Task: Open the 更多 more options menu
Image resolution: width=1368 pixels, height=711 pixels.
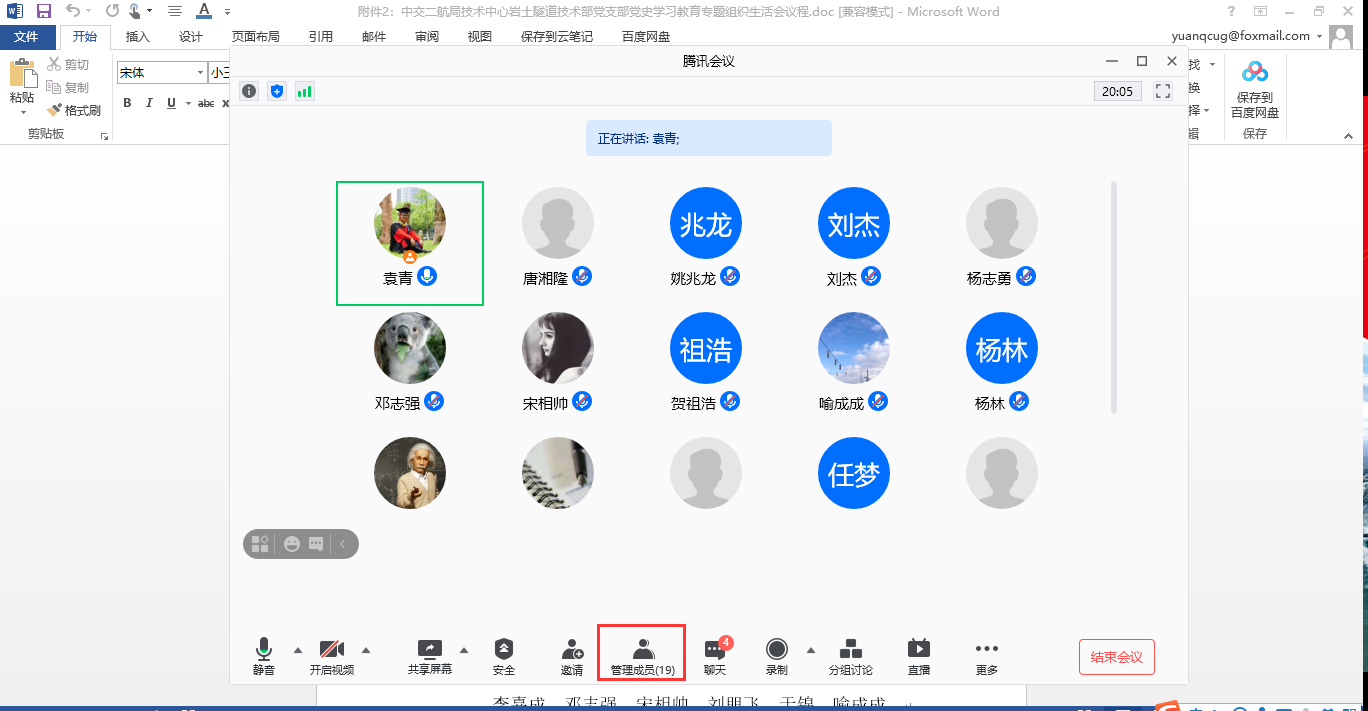Action: tap(986, 656)
